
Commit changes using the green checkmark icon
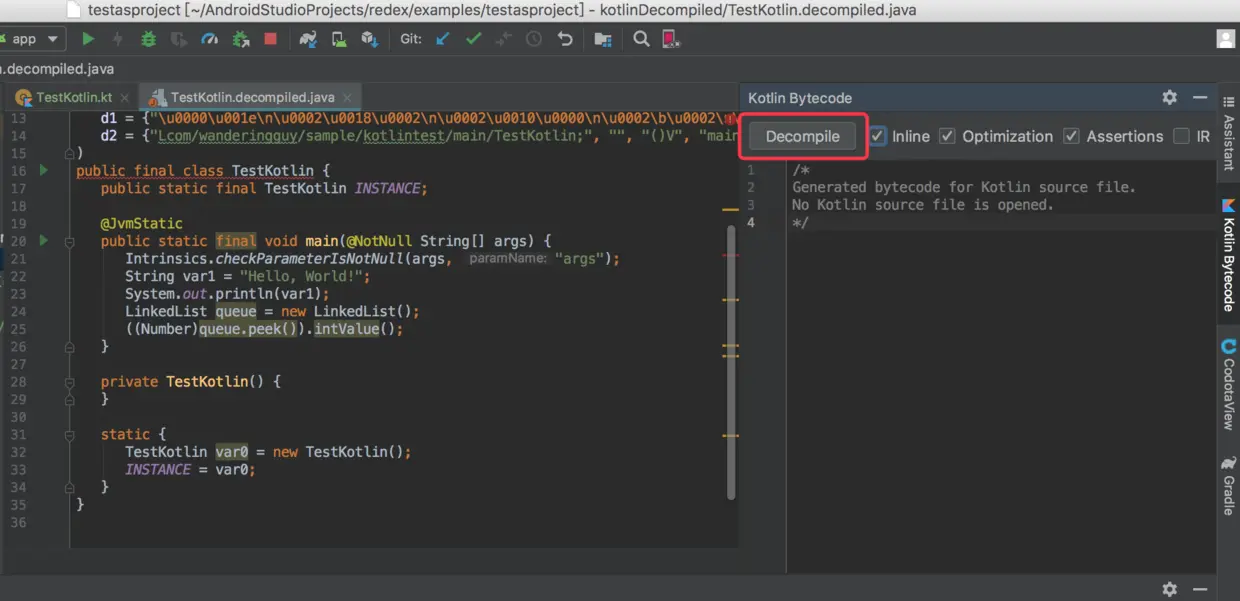point(473,39)
